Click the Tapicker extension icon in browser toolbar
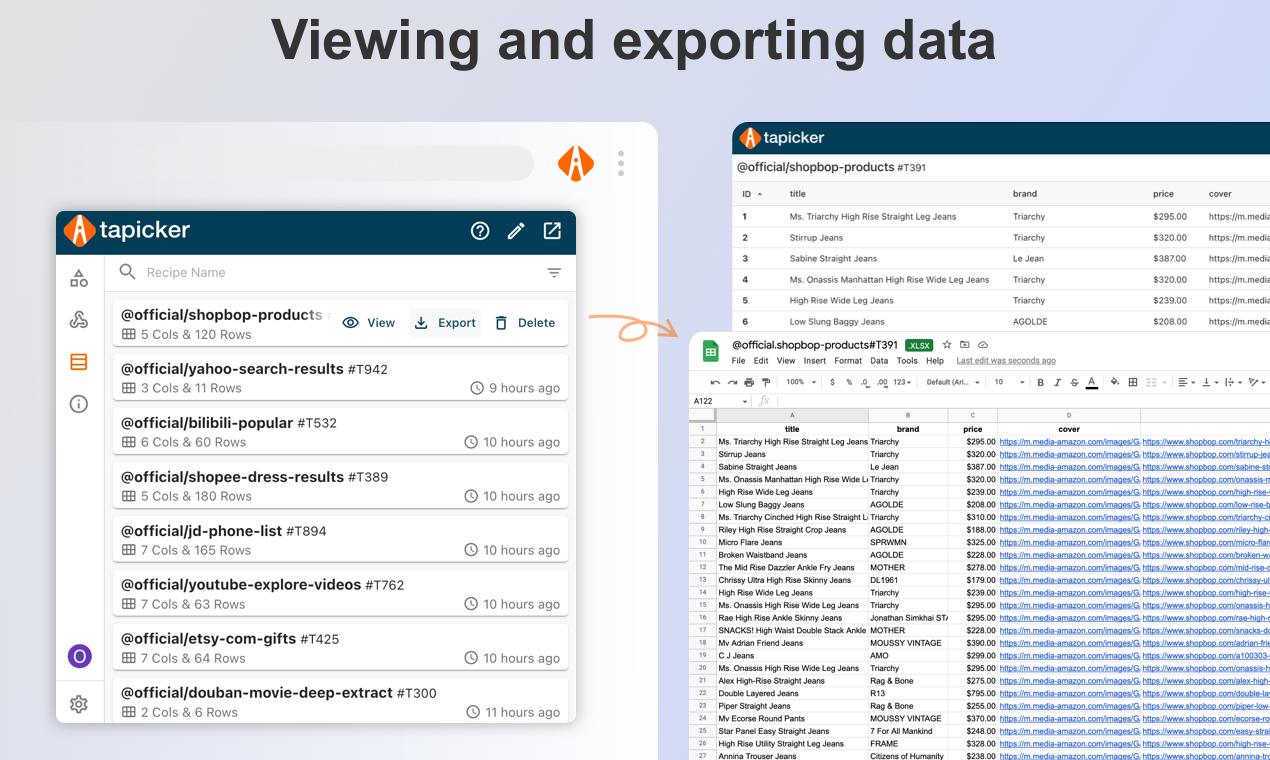The image size is (1270, 760). [576, 163]
